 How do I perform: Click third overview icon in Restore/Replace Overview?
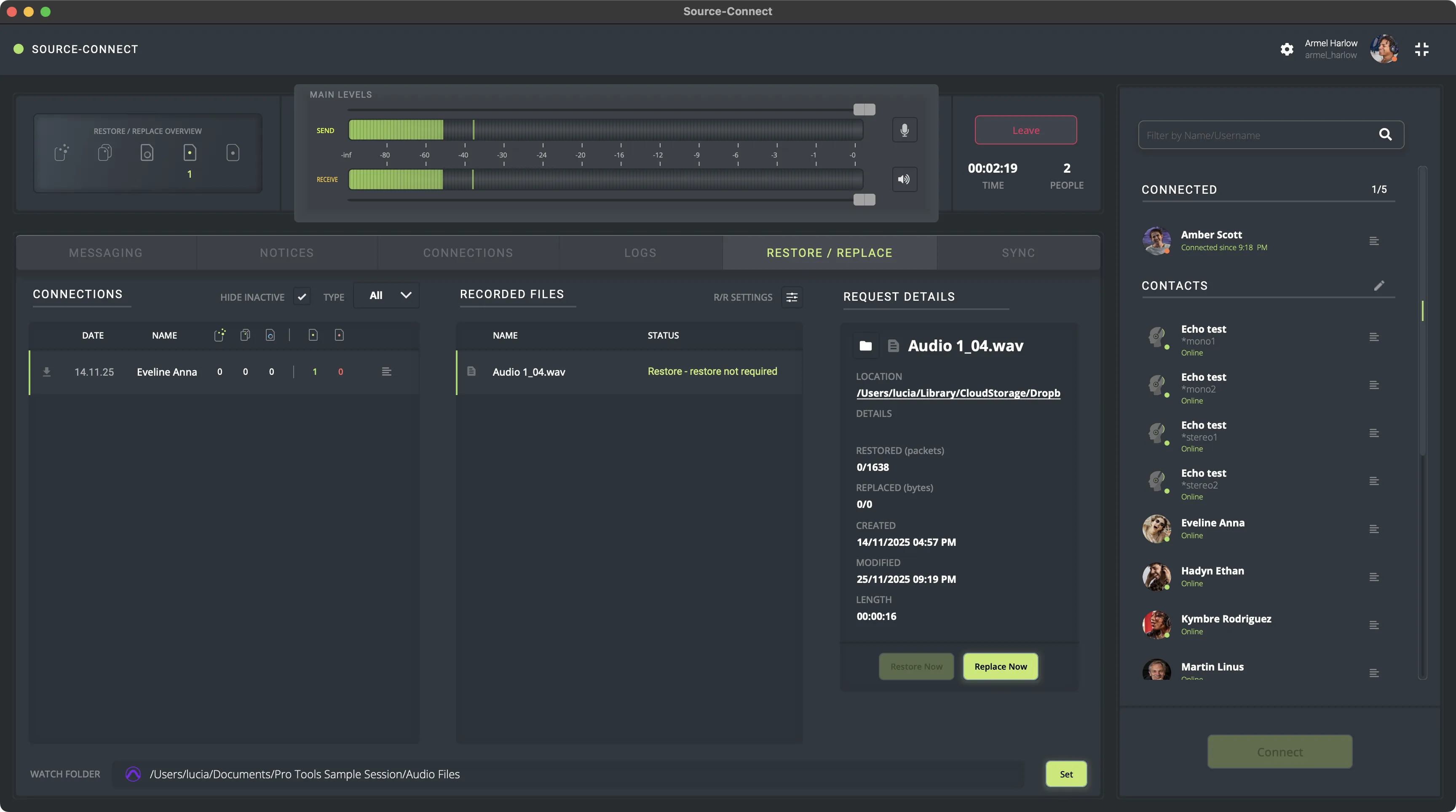147,152
